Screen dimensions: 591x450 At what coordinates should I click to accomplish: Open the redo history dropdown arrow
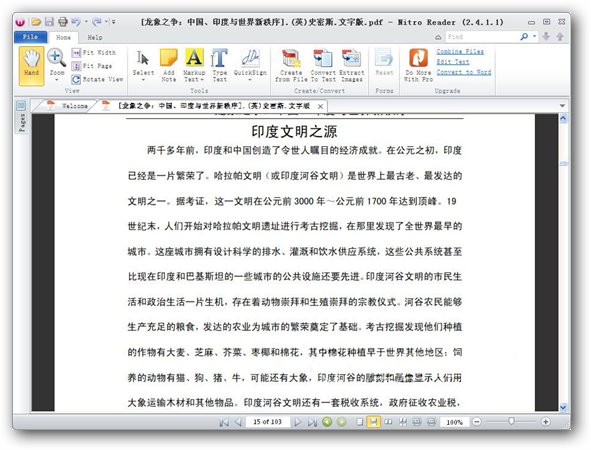click(107, 21)
